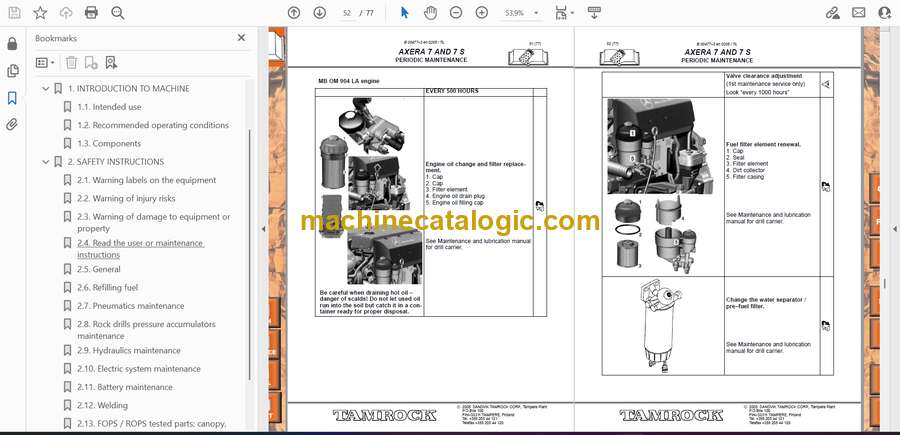Collapse 2. SAFETY INSTRUCTIONS section
Screen dimensions: 900x435
(46, 162)
